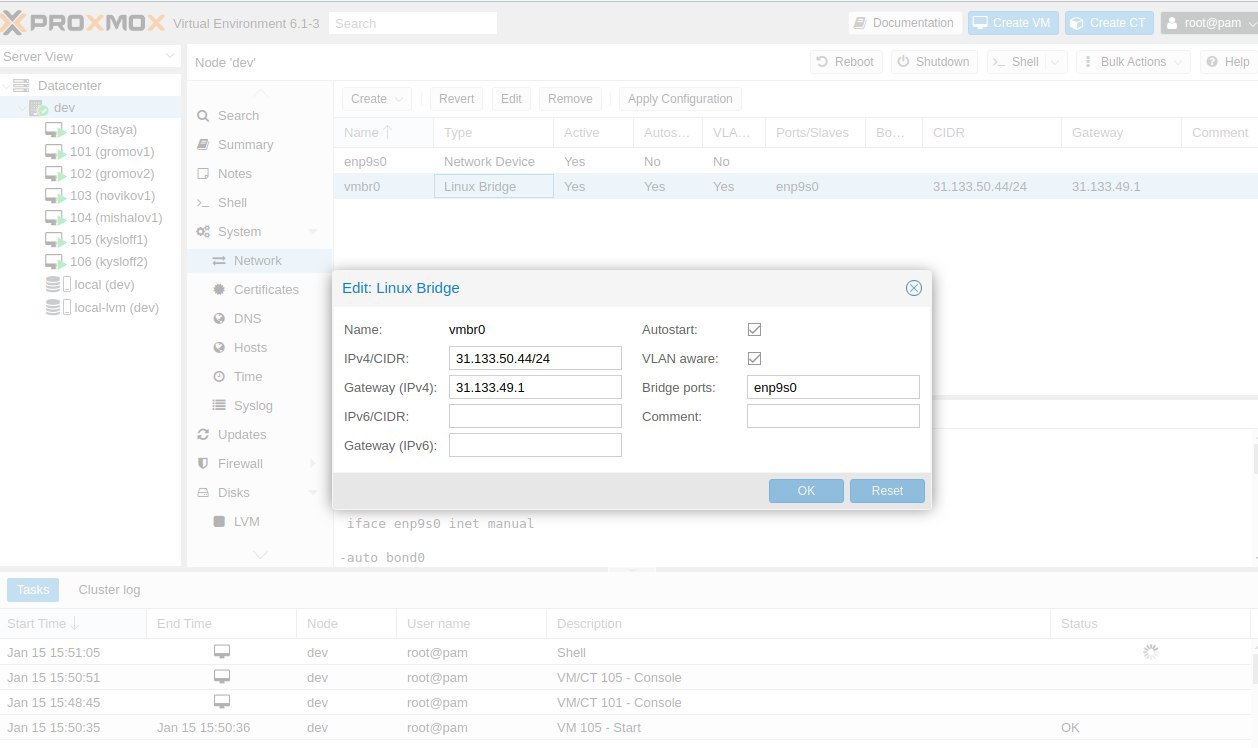1258x748 pixels.
Task: Click the dev node icon in tree
Action: click(x=38, y=108)
